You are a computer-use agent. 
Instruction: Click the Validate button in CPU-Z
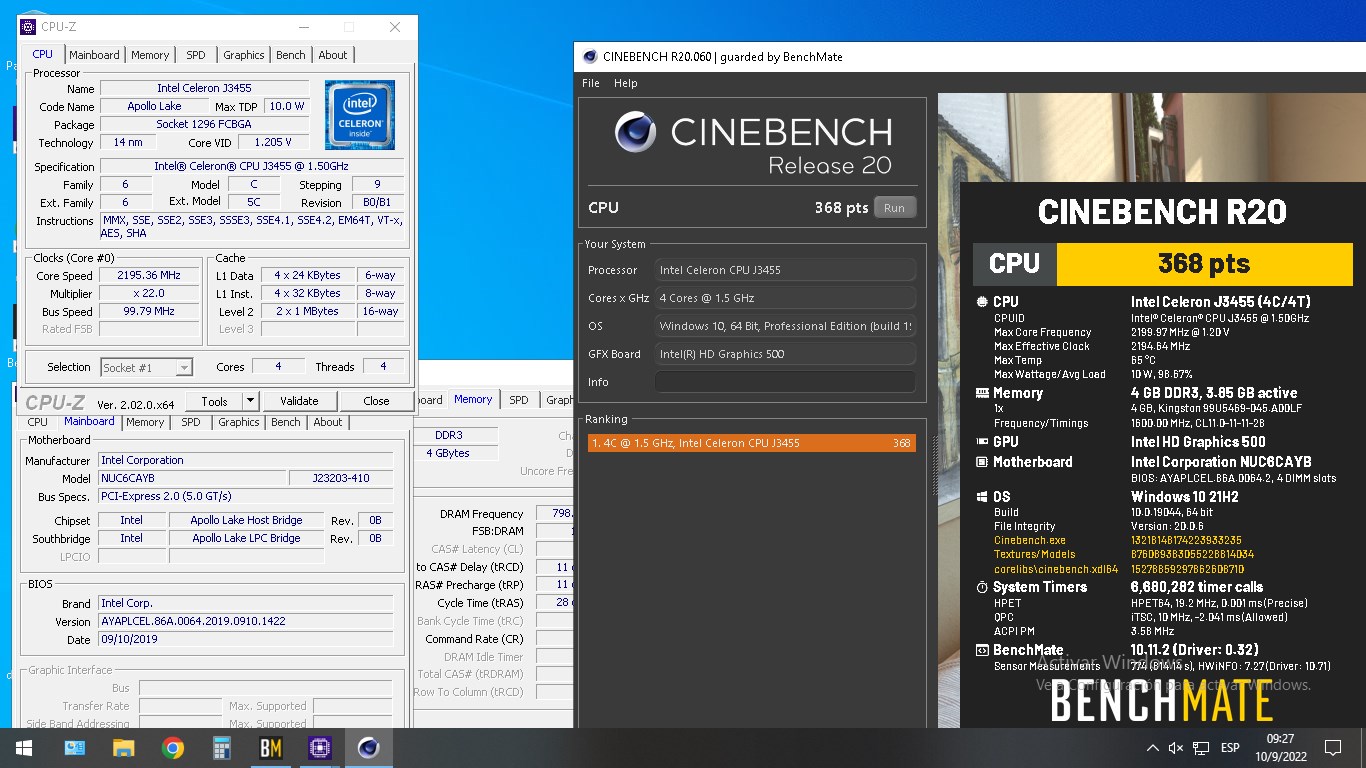pos(299,401)
